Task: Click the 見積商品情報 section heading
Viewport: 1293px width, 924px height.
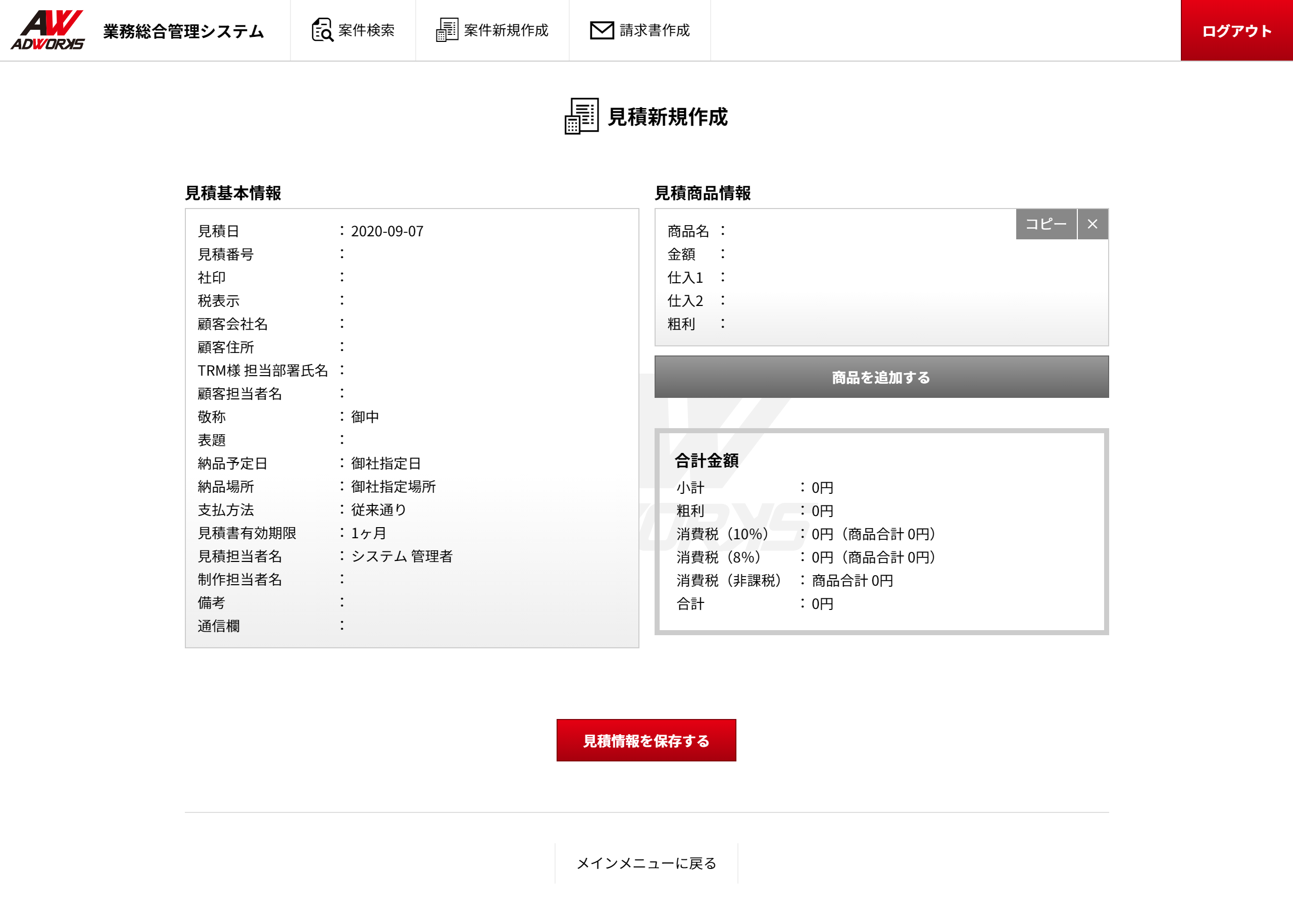Action: pyautogui.click(x=702, y=193)
